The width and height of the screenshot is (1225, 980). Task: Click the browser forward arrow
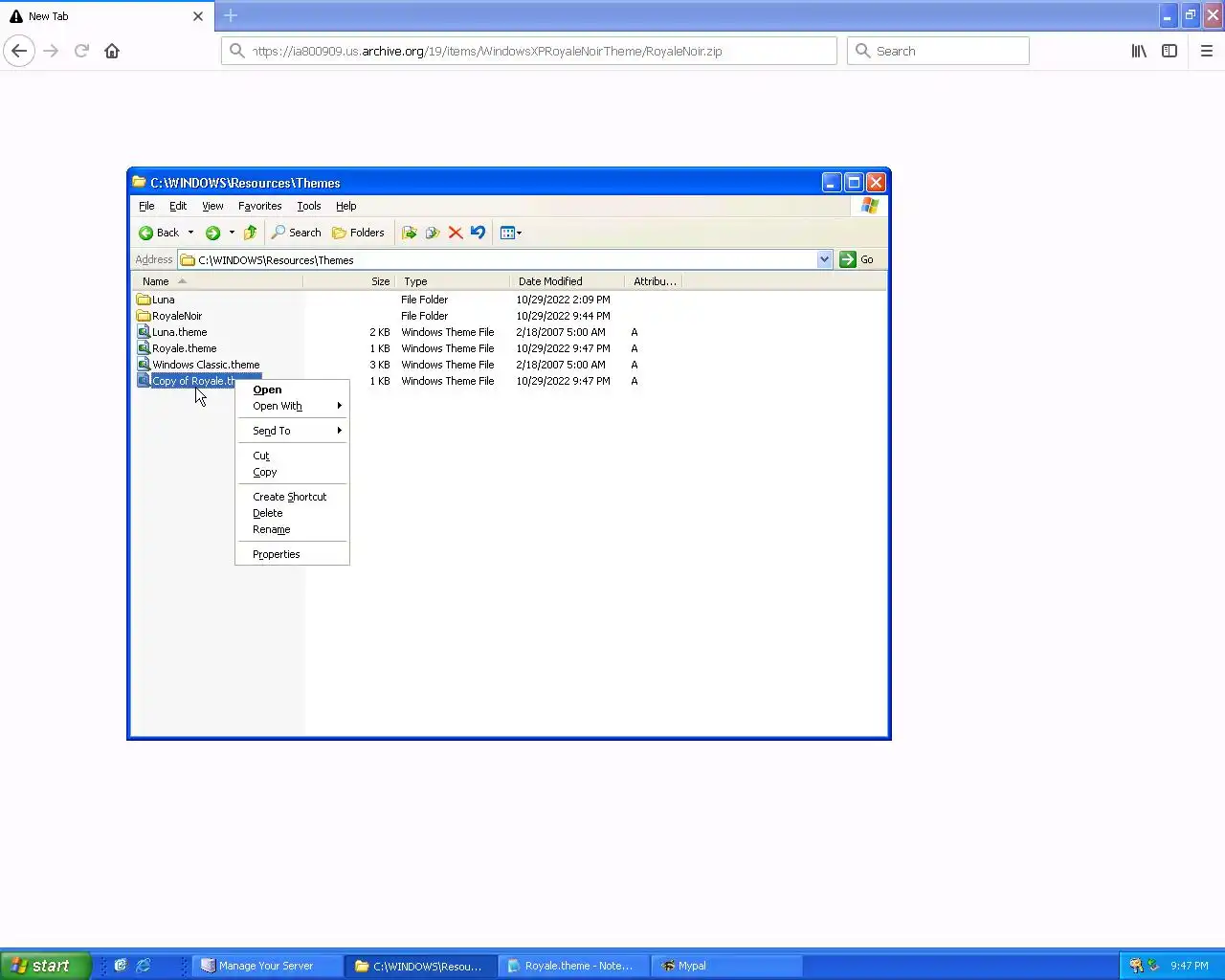[52, 51]
